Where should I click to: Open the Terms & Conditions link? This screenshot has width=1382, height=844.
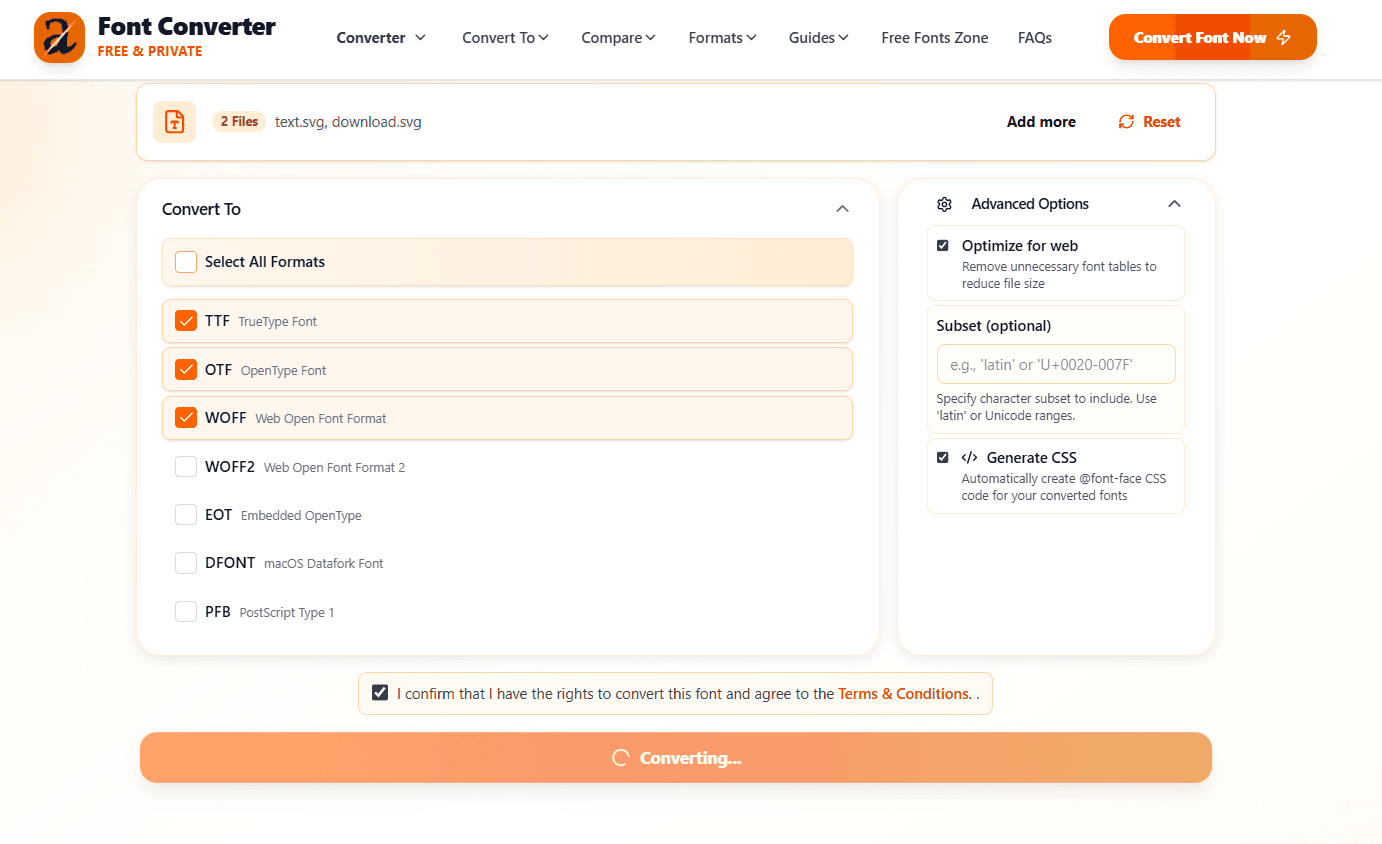[903, 693]
